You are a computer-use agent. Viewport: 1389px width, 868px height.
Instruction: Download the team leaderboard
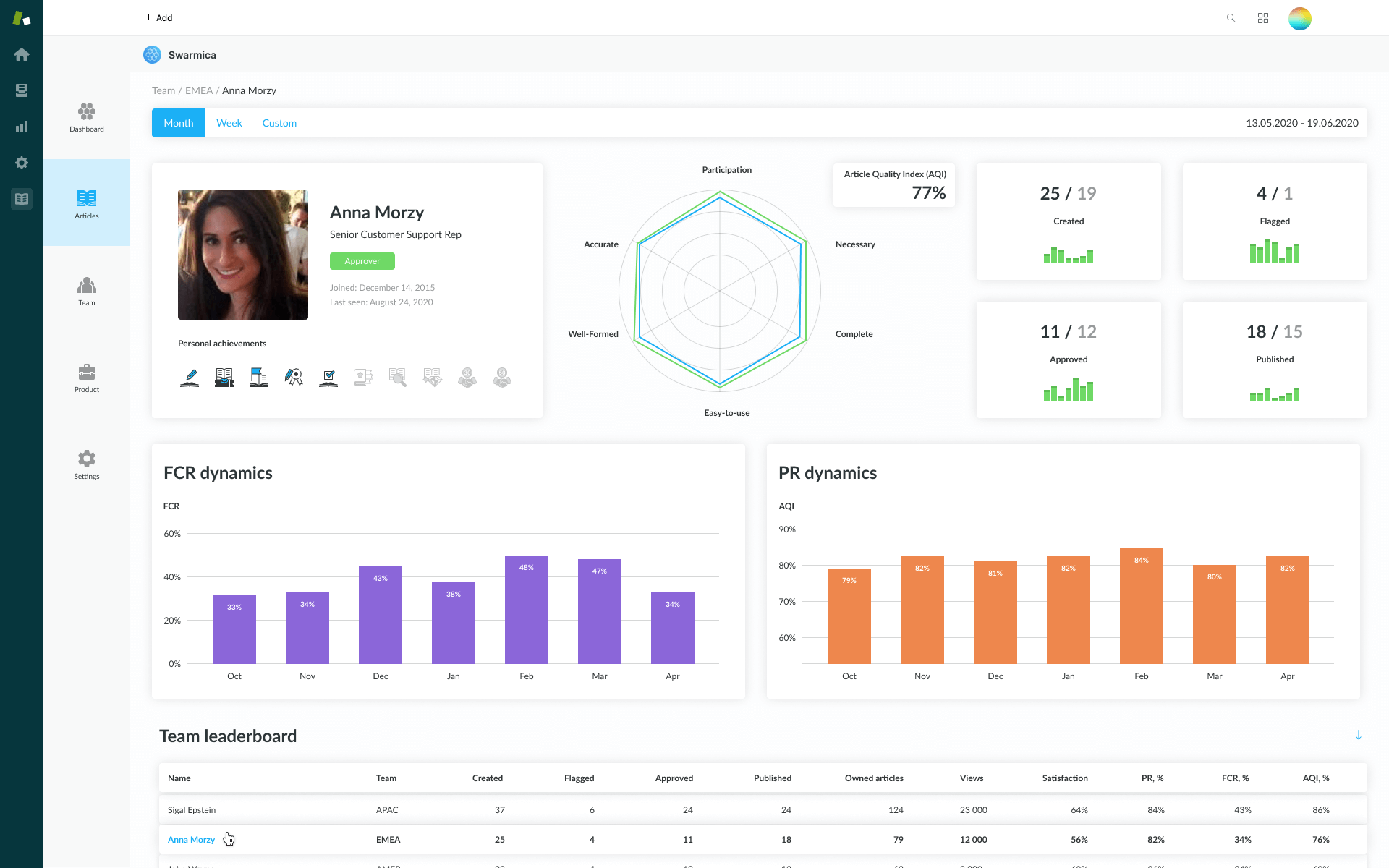tap(1358, 736)
